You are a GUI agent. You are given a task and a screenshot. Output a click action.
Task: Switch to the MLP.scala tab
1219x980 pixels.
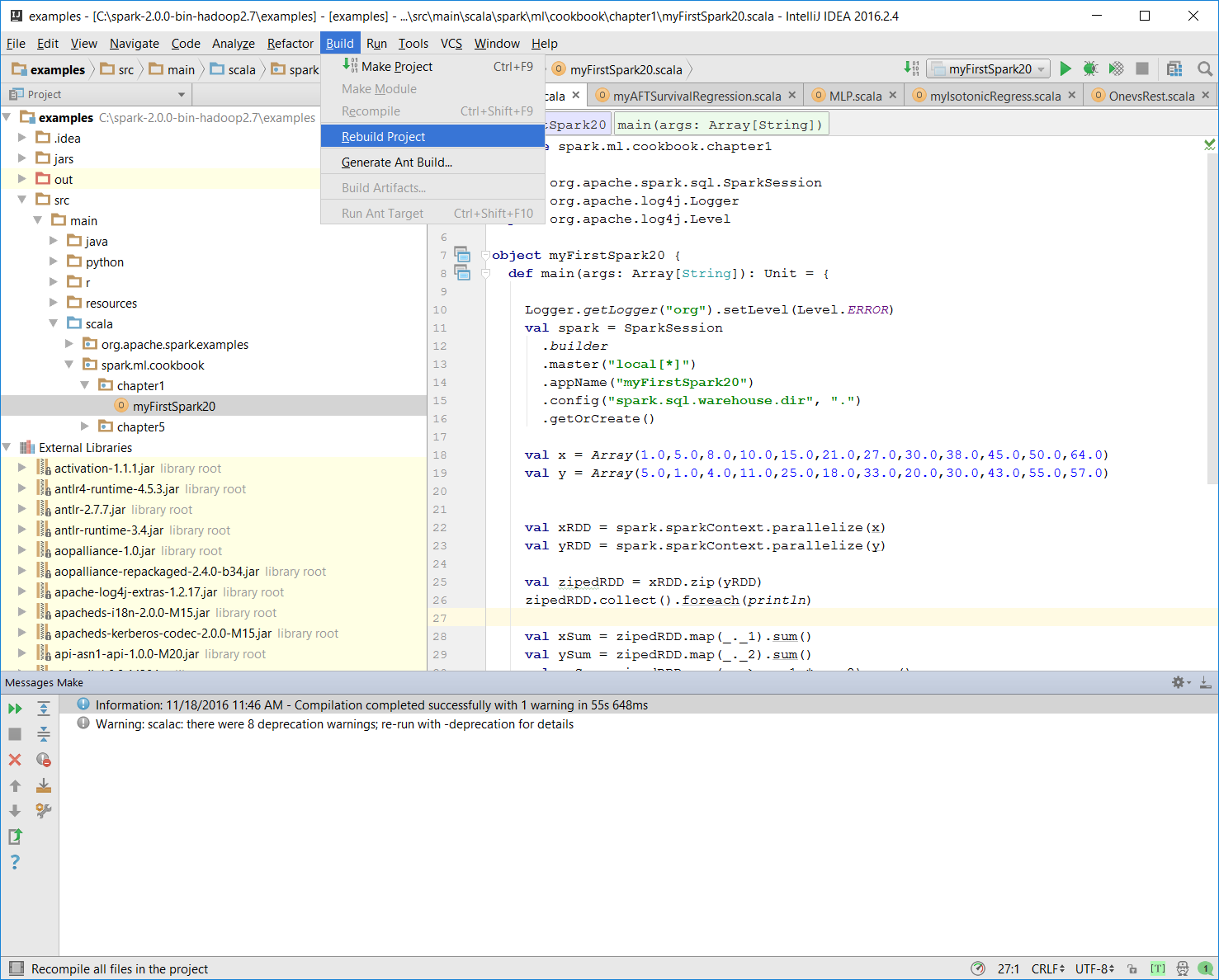coord(855,96)
